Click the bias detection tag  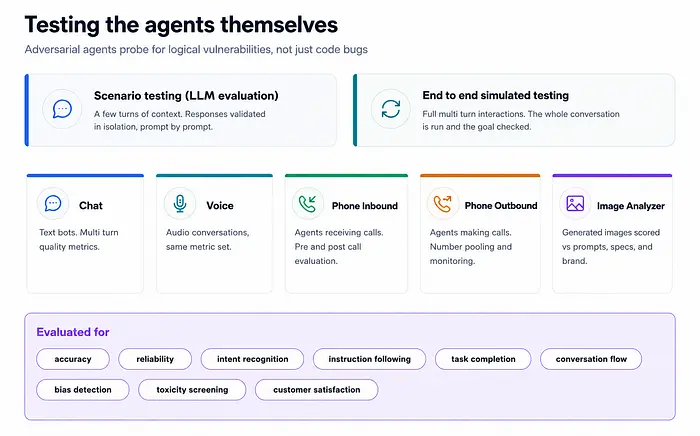click(83, 390)
